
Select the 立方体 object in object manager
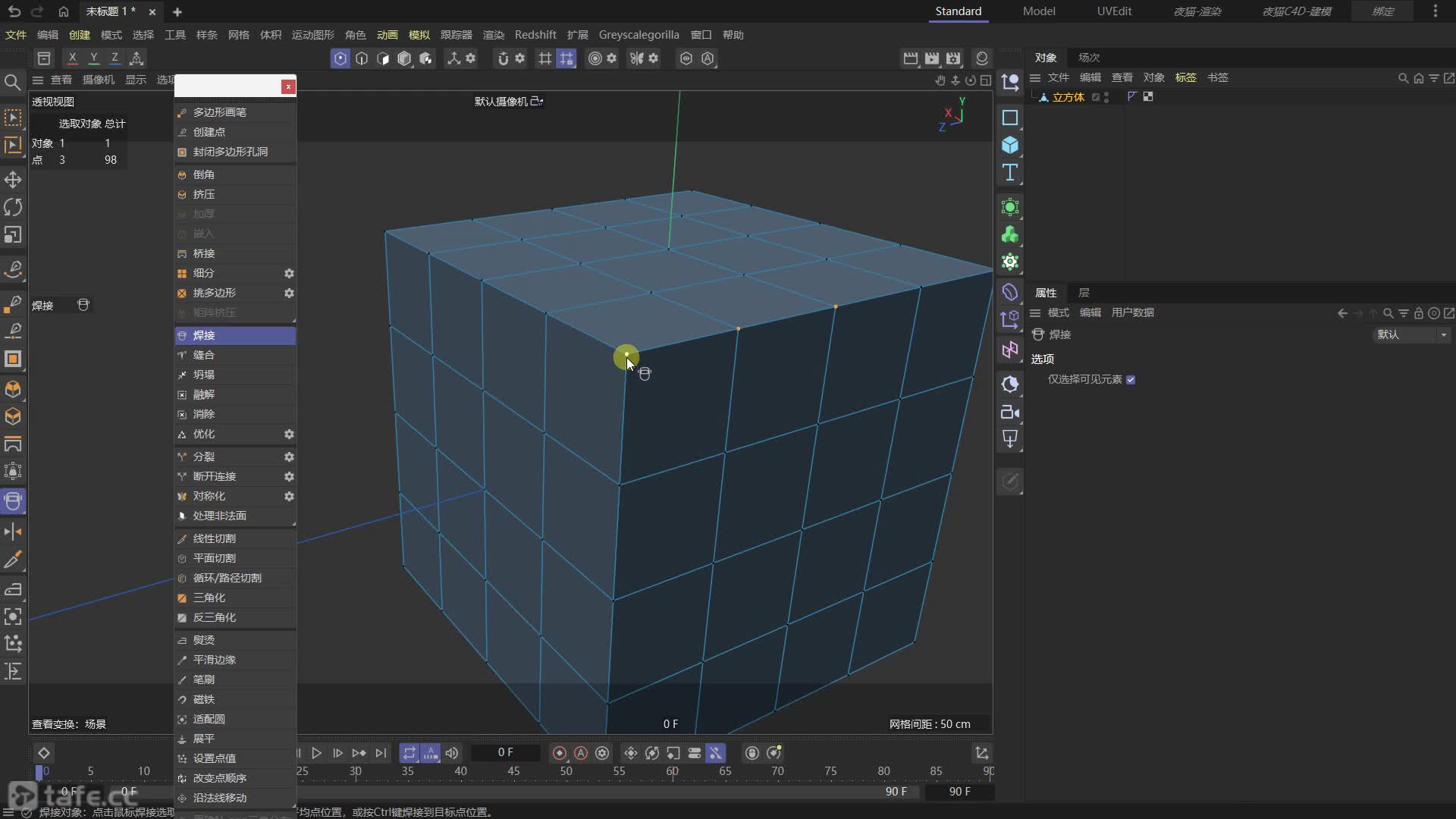(1068, 97)
